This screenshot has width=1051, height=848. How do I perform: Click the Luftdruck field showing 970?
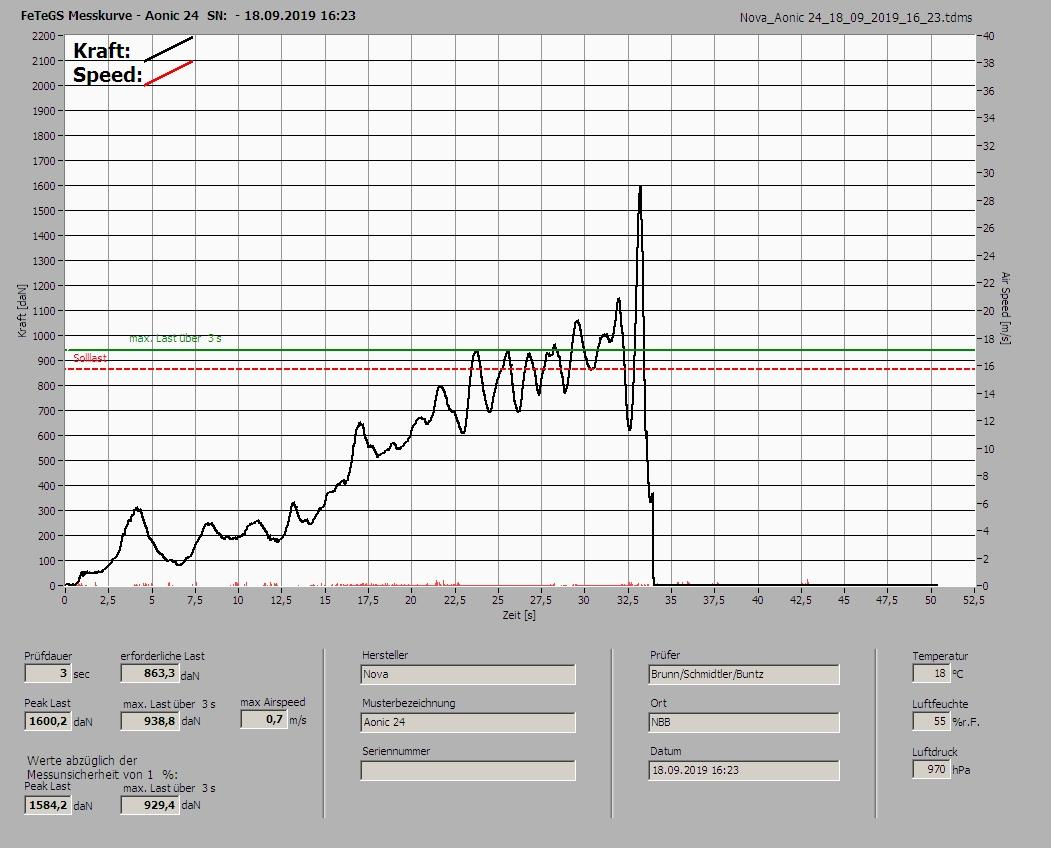pyautogui.click(x=931, y=770)
